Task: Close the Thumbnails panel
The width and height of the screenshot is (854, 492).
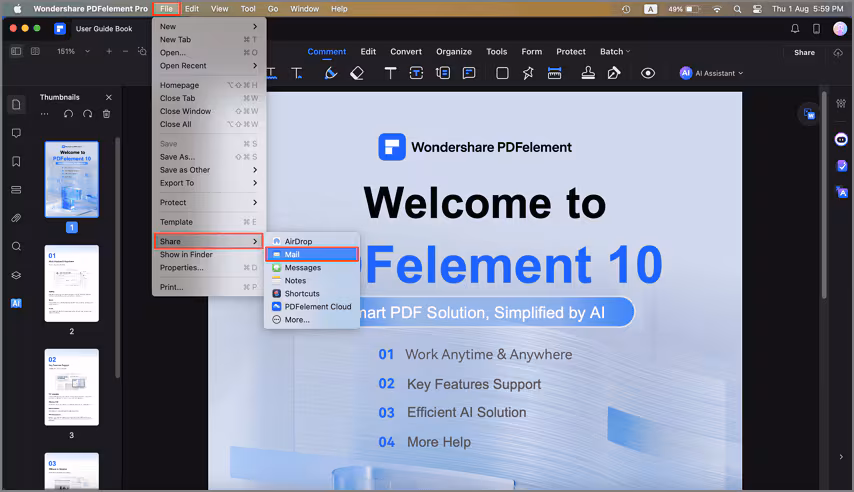Action: click(108, 97)
